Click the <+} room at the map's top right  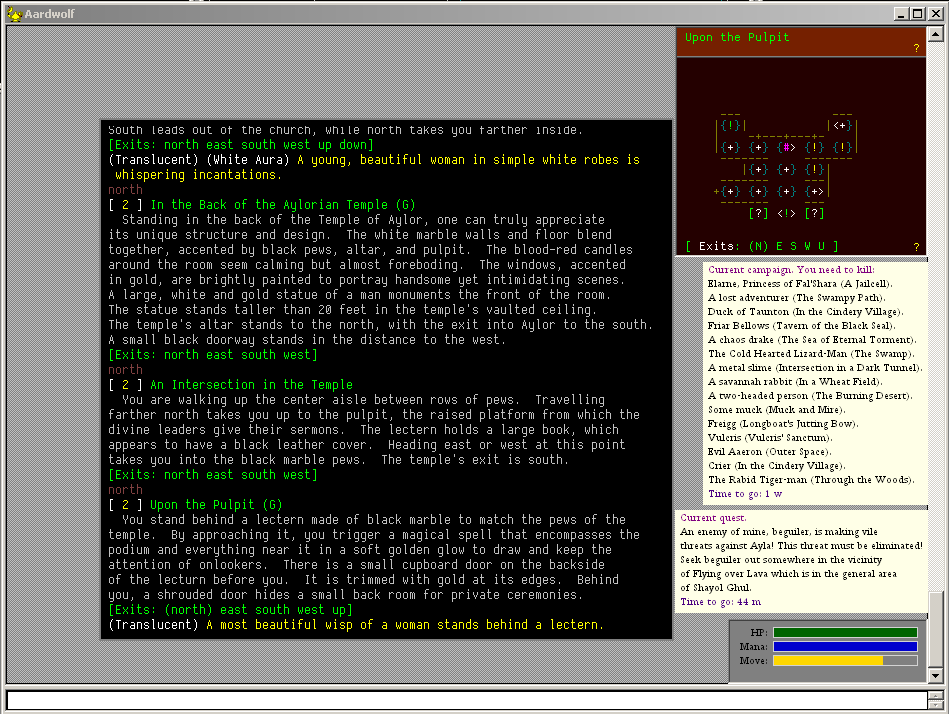tap(842, 126)
